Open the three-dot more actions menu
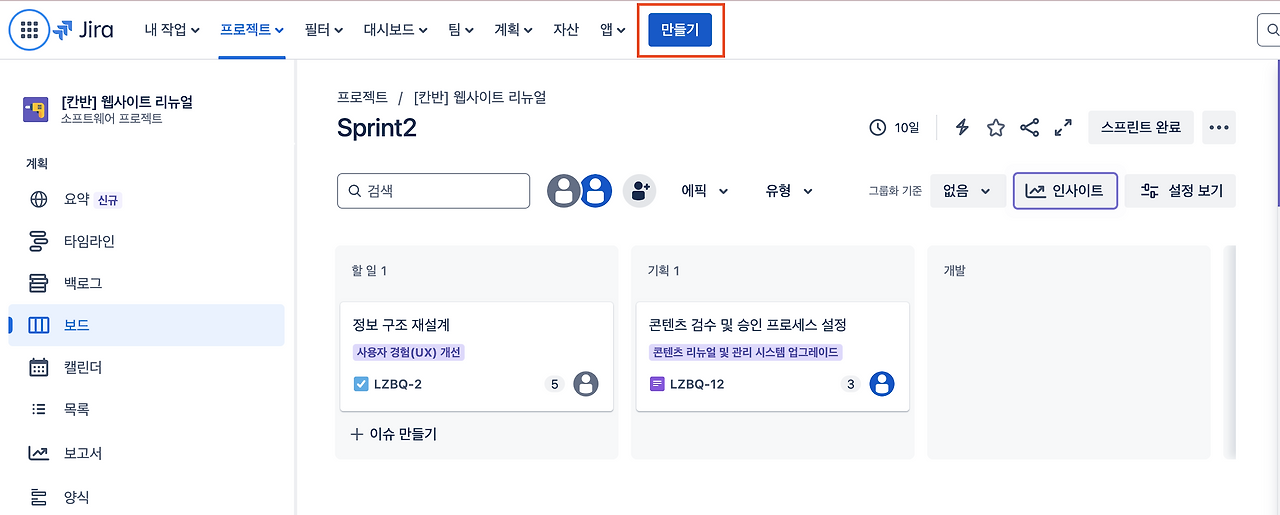Screen dimensions: 1280x515 click(x=1219, y=127)
